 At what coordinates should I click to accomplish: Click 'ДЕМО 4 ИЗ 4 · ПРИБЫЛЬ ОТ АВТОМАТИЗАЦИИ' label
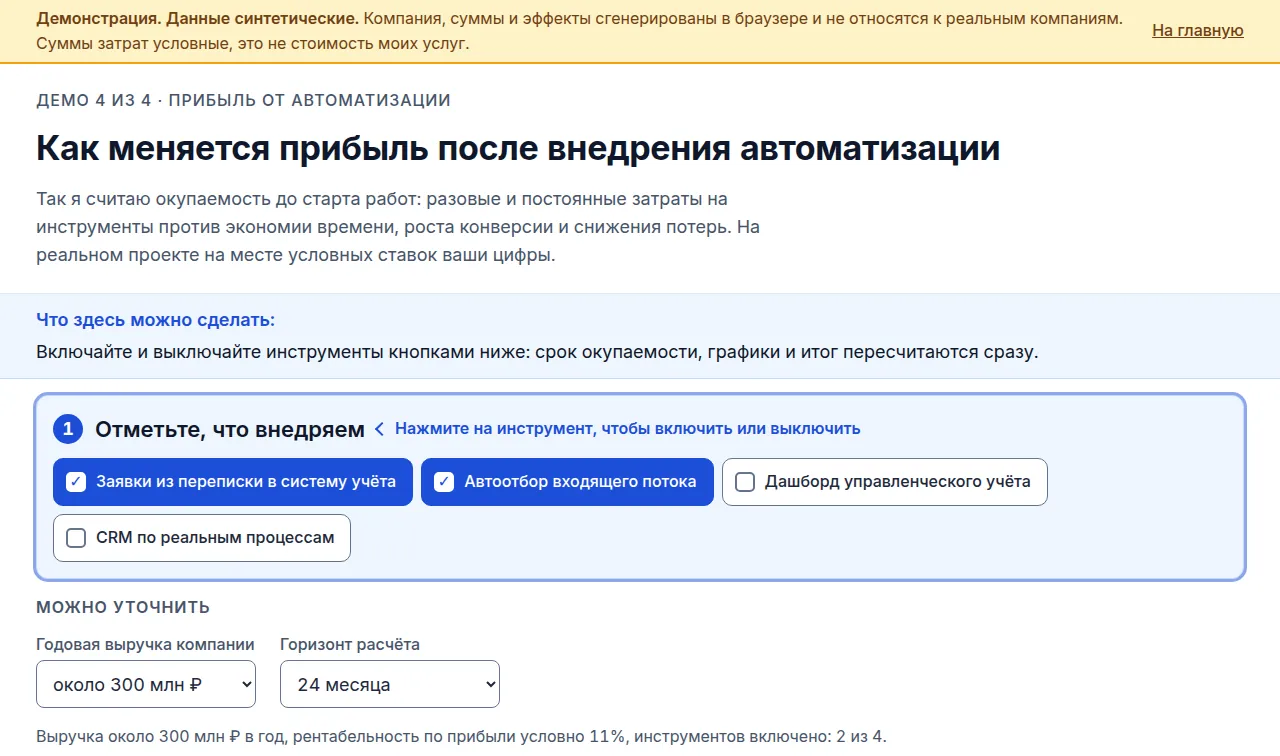(243, 100)
